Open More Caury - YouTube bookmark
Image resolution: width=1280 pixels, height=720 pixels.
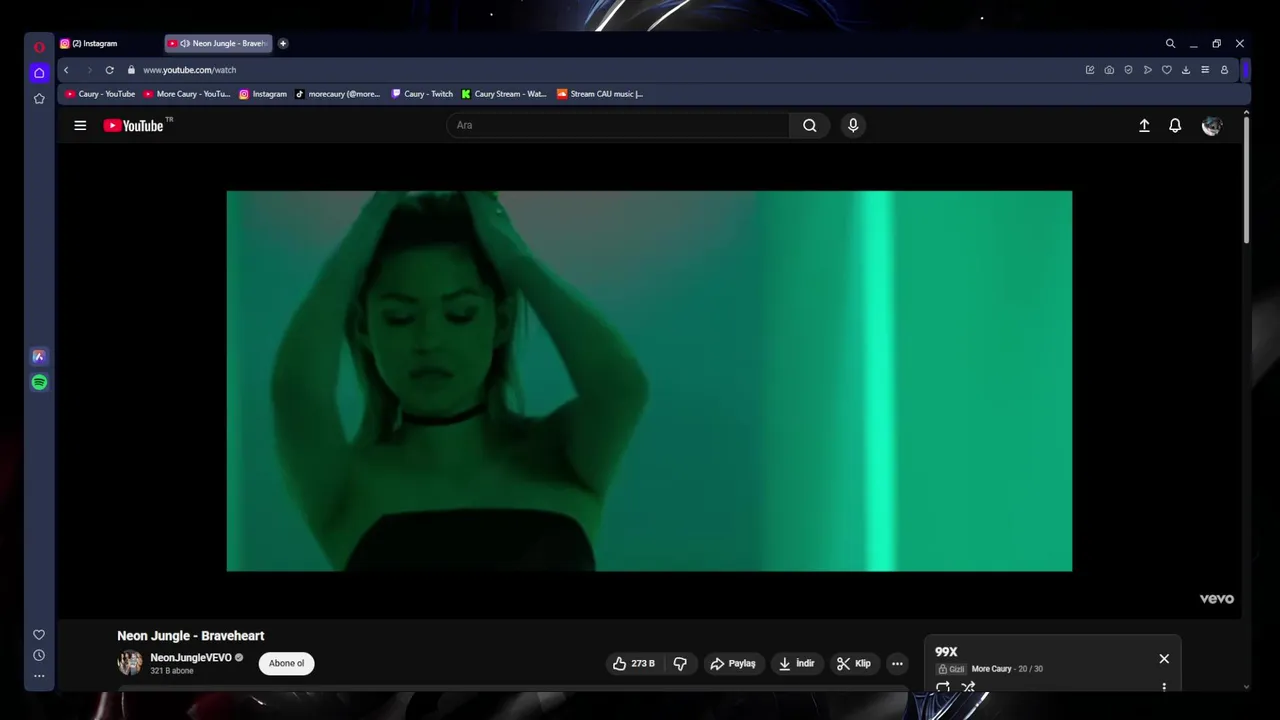187,94
